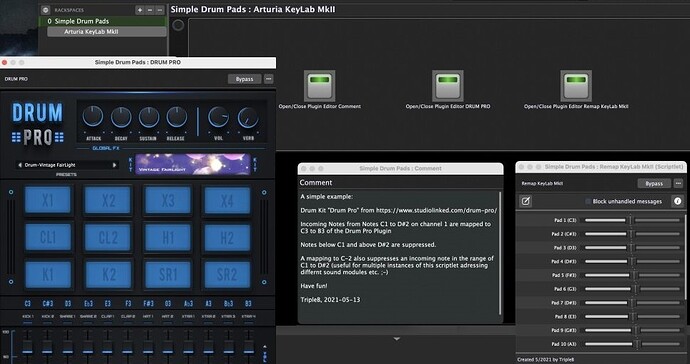Trigger the H2 hat pad

click(x=227, y=238)
